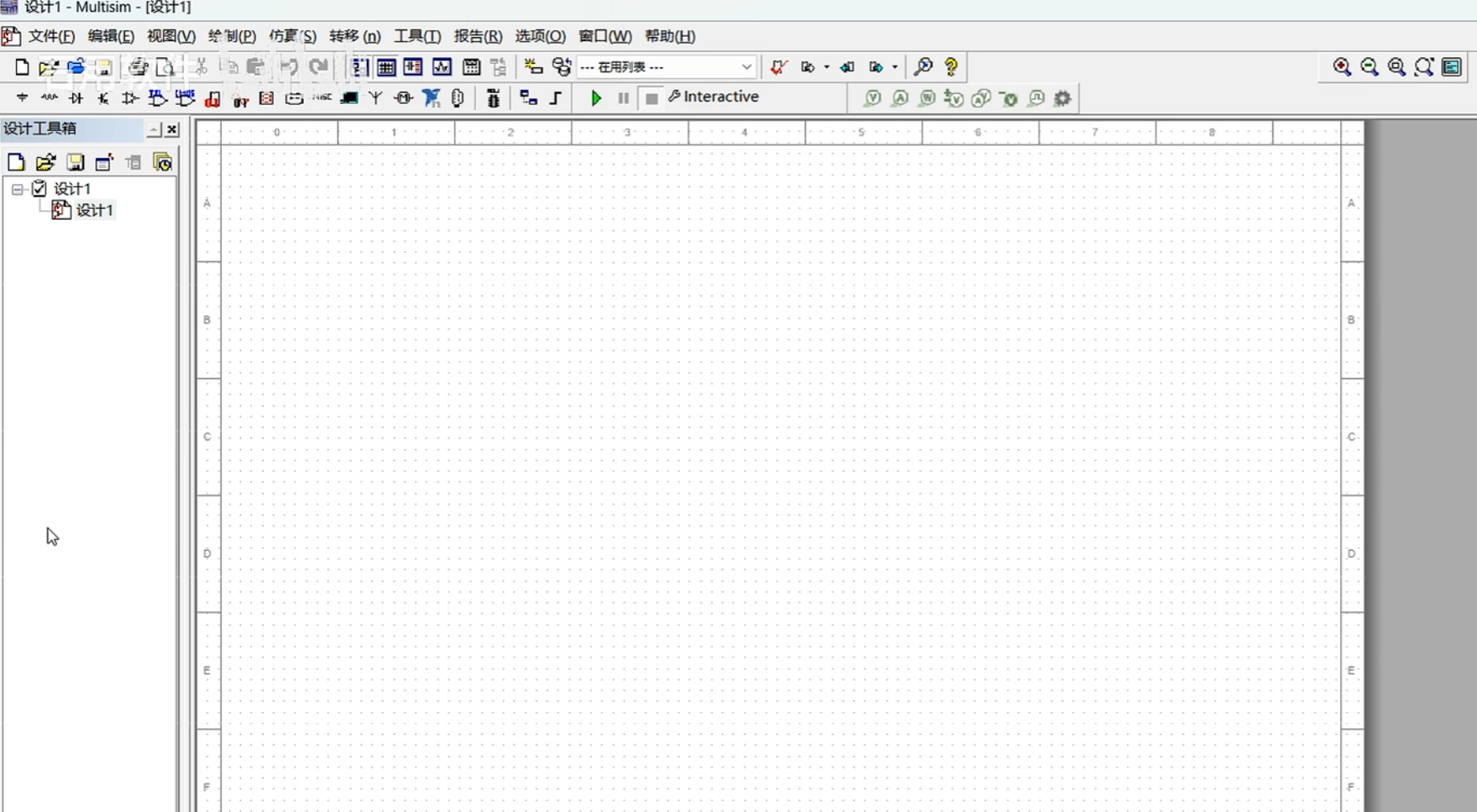Open the postprocessor icon
This screenshot has height=812, width=1477.
pyautogui.click(x=472, y=67)
